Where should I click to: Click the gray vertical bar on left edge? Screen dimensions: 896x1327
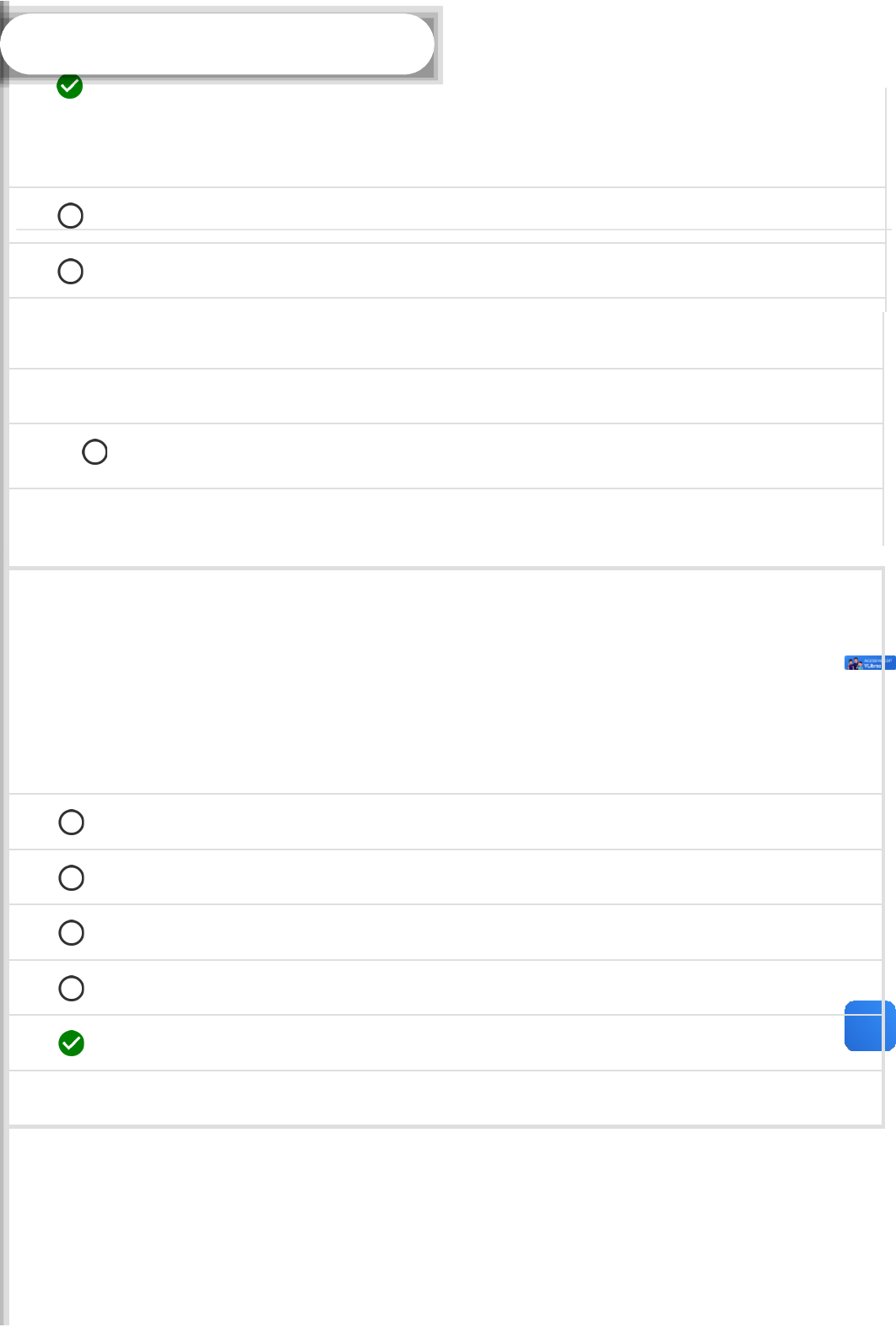coord(3,759)
